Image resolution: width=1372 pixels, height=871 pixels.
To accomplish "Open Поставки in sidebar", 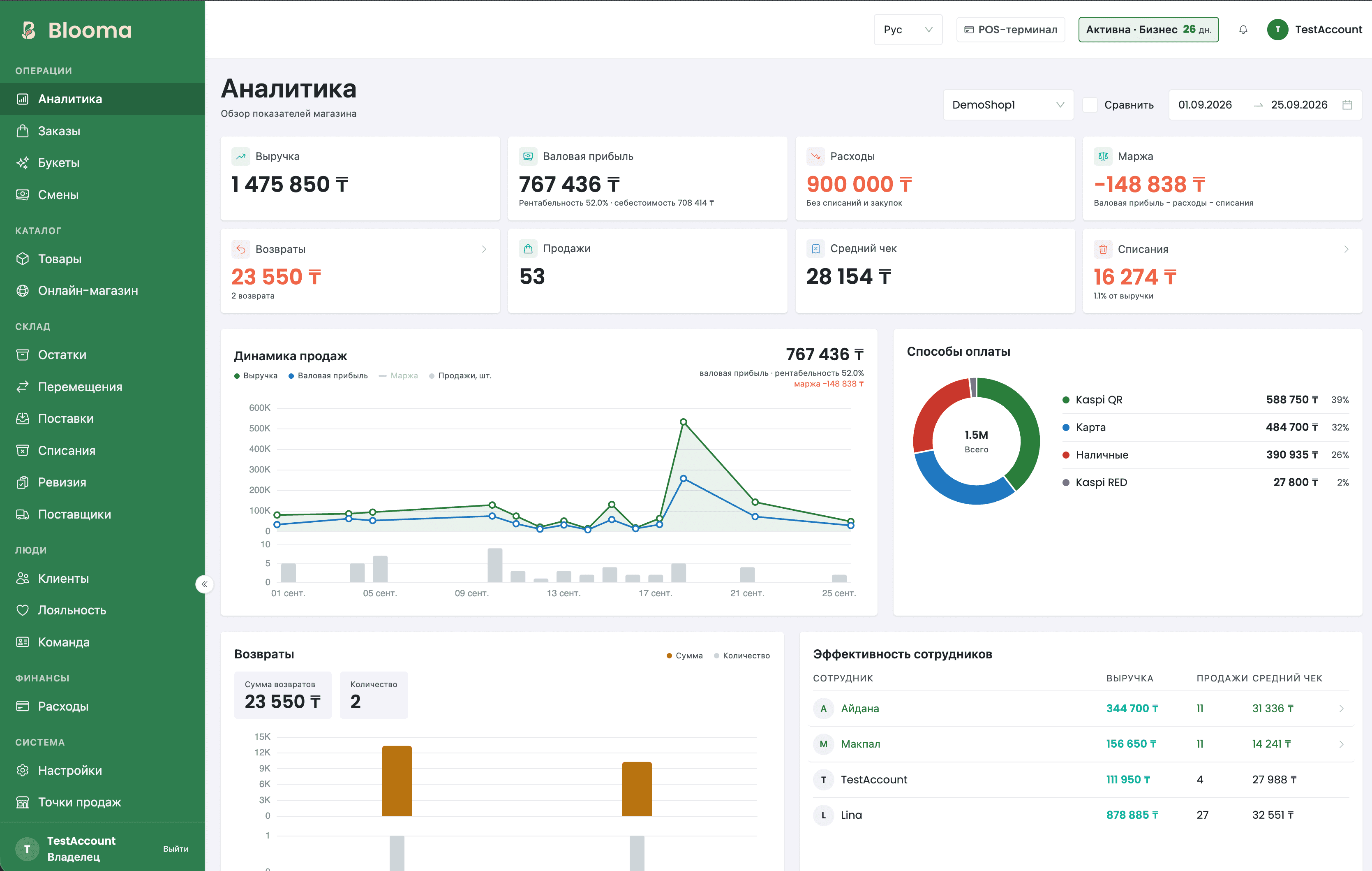I will click(x=102, y=418).
